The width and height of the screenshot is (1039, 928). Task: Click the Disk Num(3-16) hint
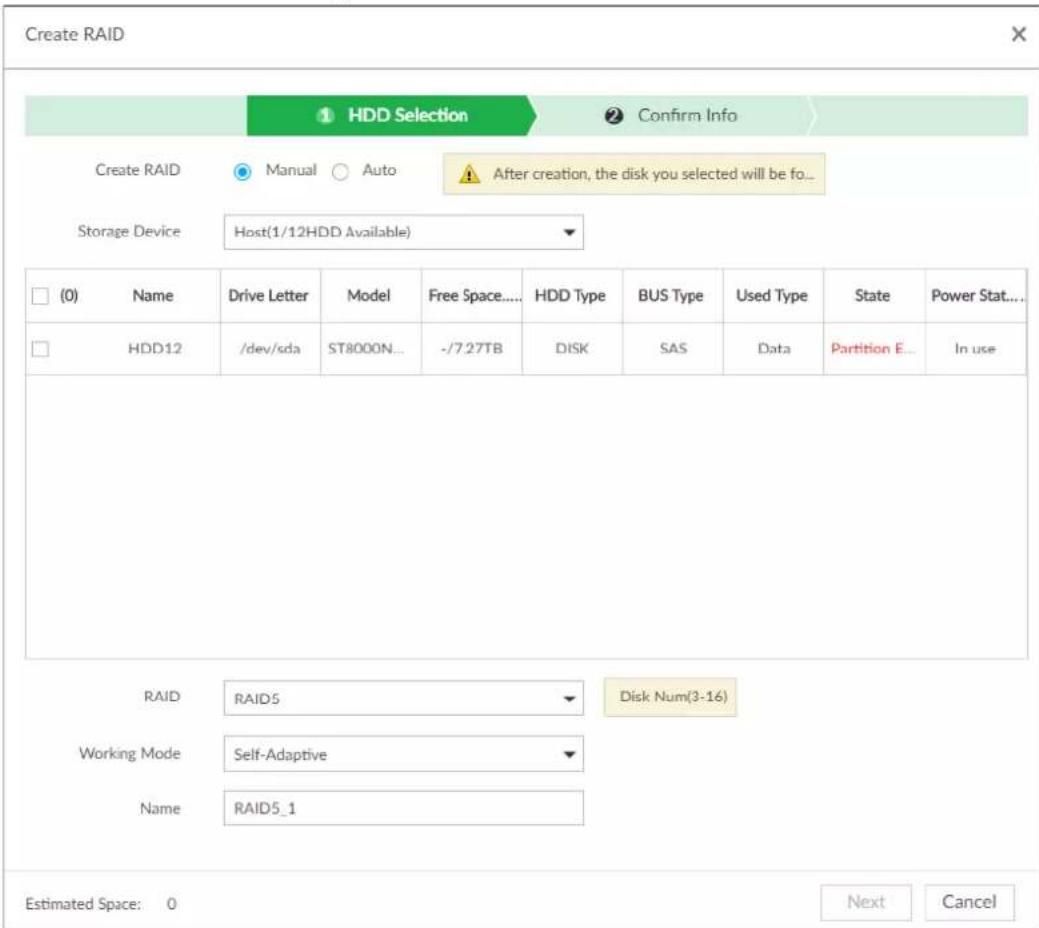670,697
